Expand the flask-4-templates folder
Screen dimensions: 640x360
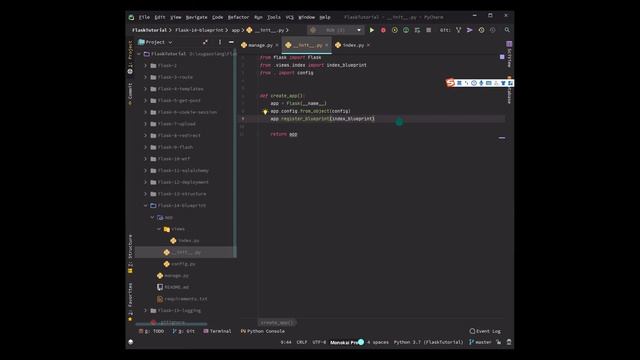146,89
